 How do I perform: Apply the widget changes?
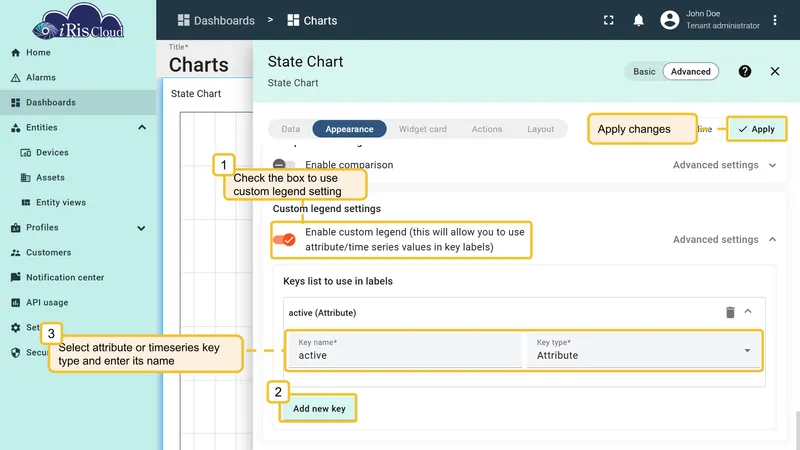pos(757,129)
